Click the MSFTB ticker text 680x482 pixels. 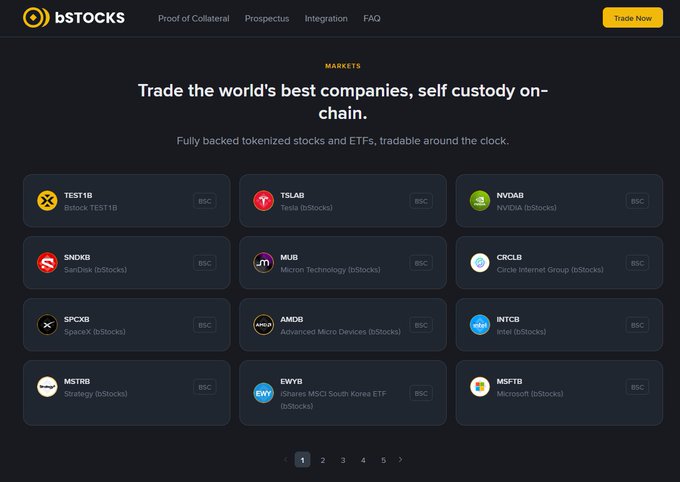coord(509,381)
